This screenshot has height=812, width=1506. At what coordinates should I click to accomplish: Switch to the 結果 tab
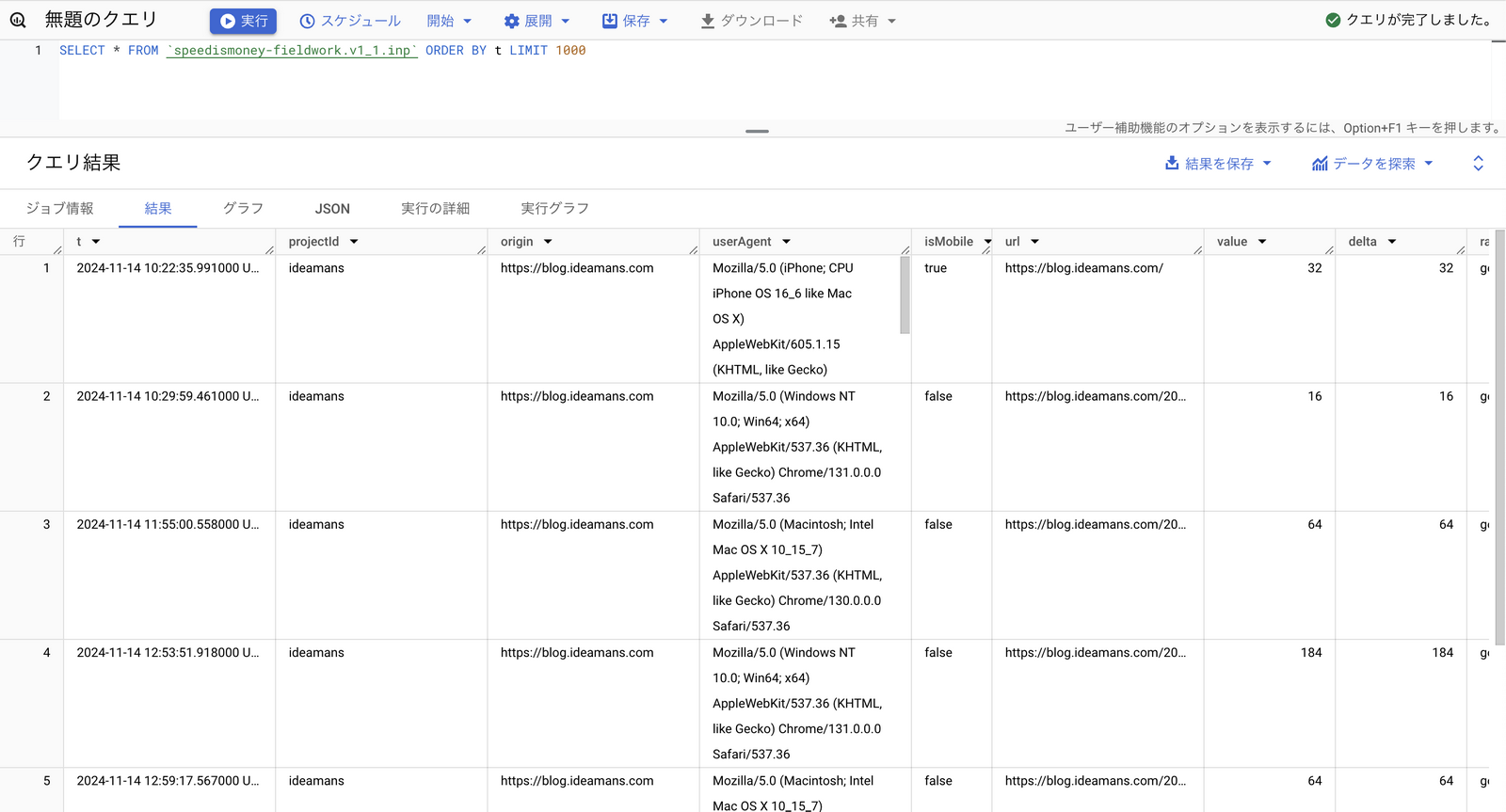[x=158, y=208]
